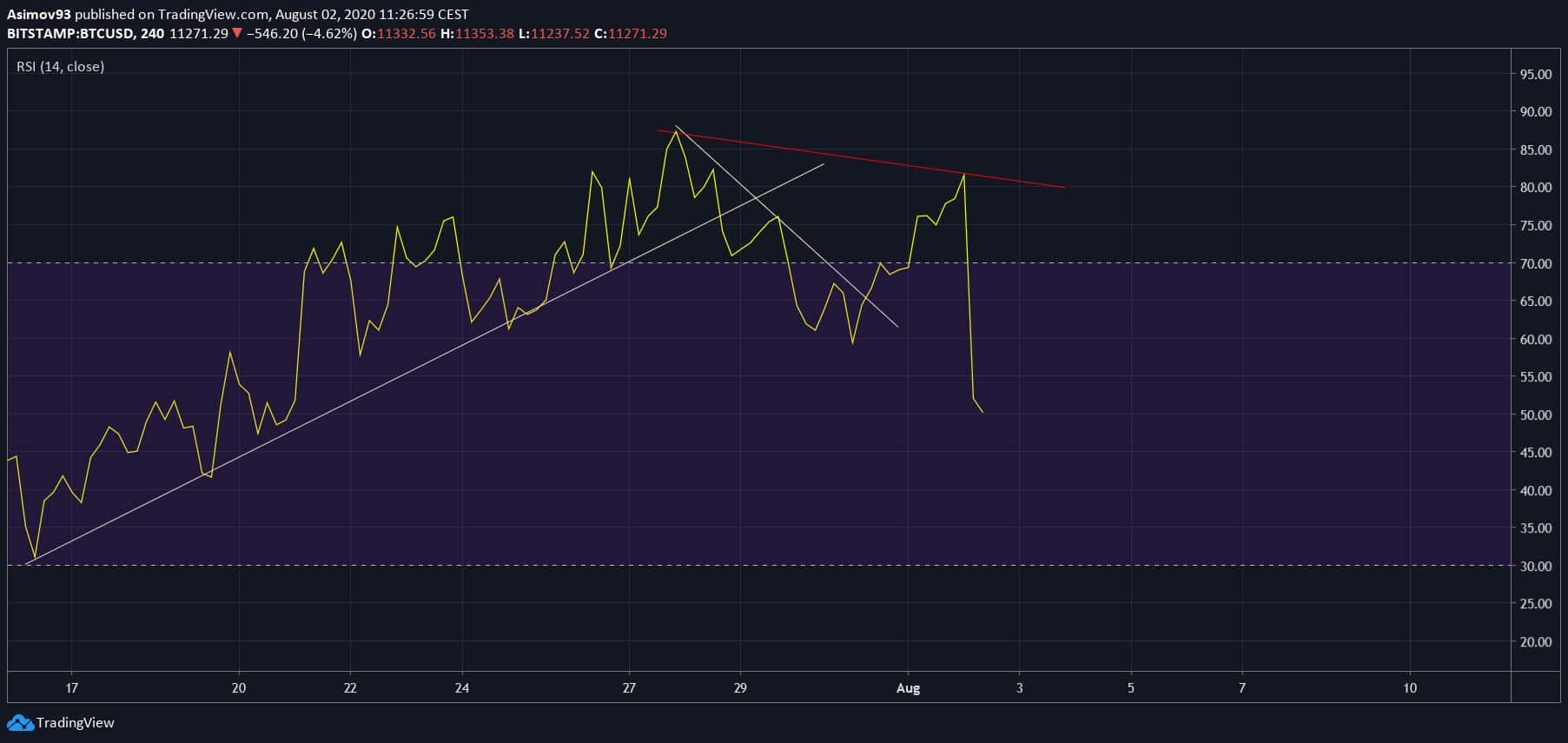Select the RSI (14, close) indicator label
Viewport: 1568px width, 743px height.
point(60,66)
